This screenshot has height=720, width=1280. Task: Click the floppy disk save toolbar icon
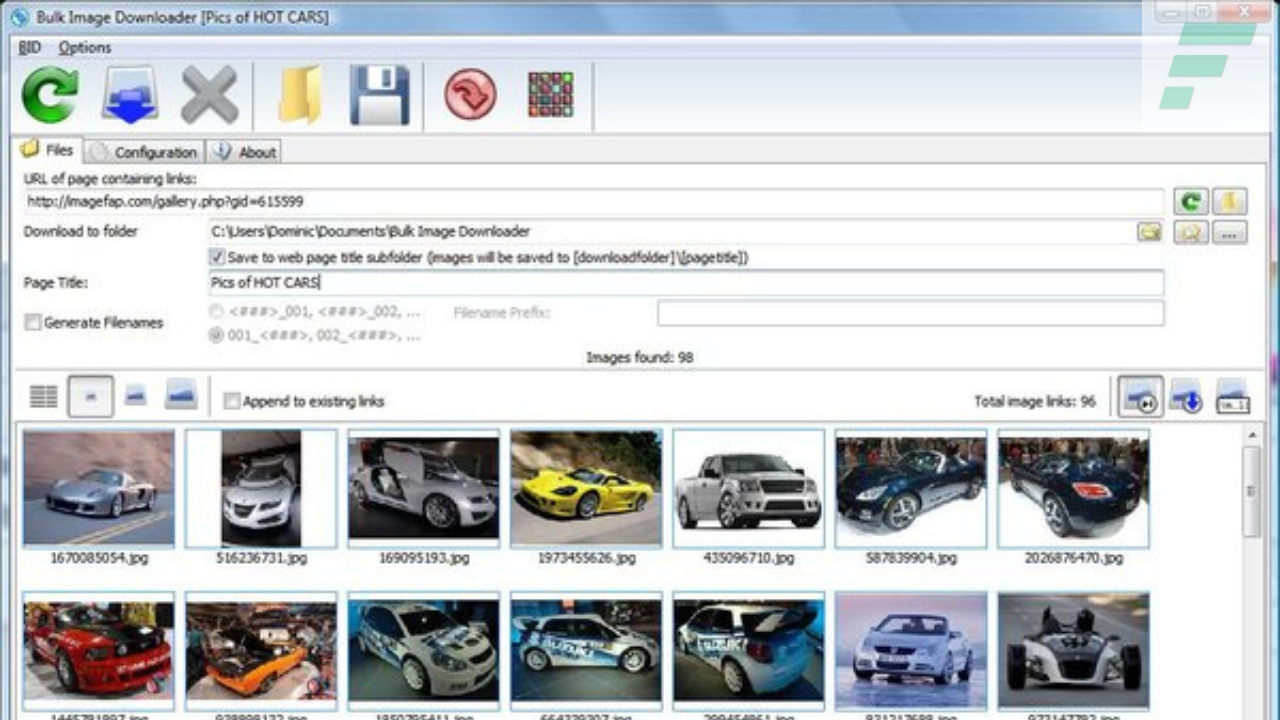click(x=380, y=96)
